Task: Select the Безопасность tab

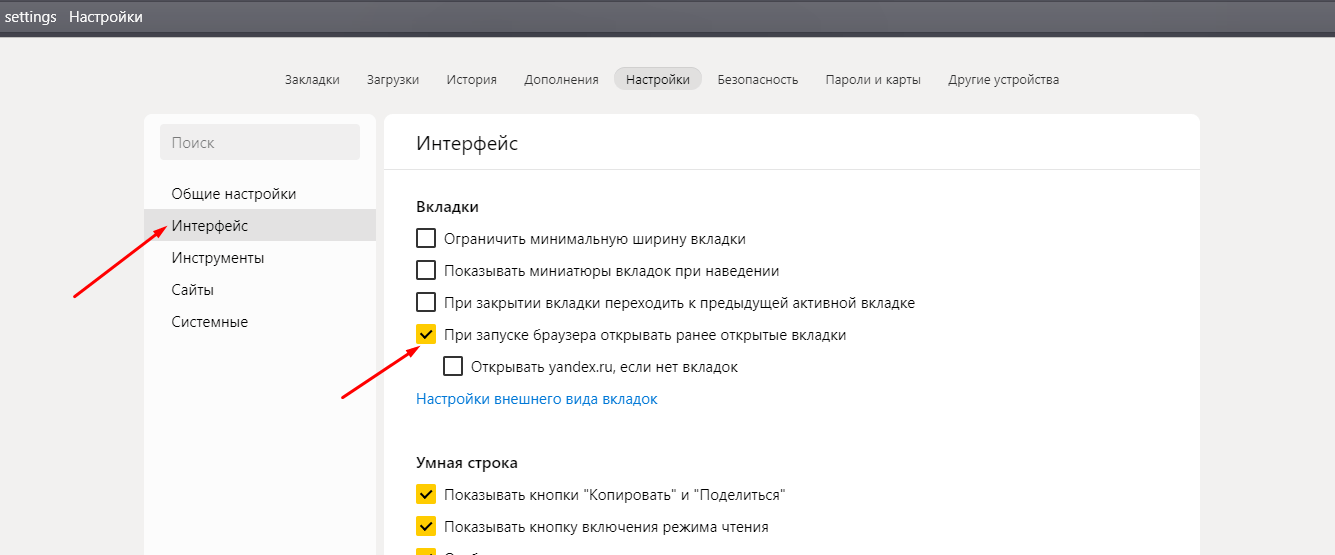Action: coord(757,80)
